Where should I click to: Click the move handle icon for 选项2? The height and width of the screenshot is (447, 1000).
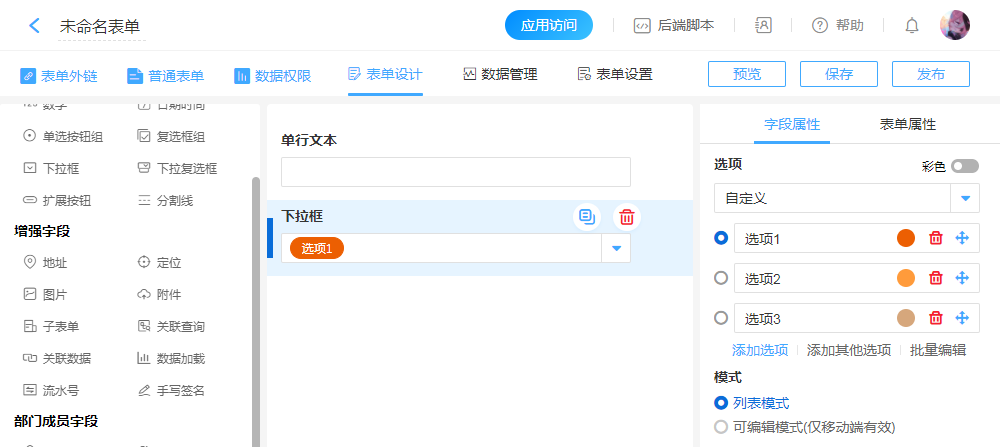point(963,278)
